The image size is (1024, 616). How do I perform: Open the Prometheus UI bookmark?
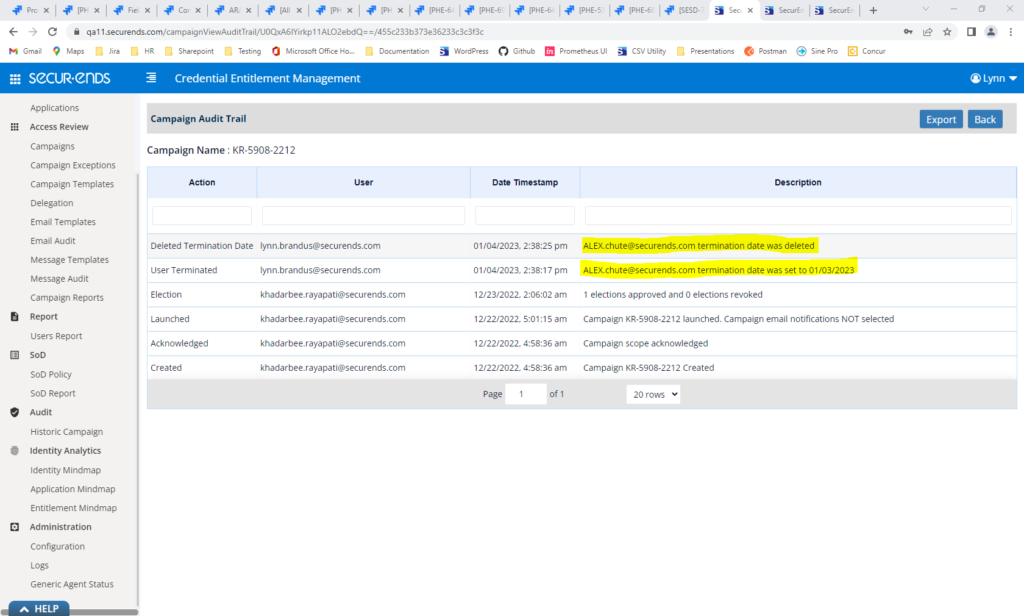coord(576,51)
